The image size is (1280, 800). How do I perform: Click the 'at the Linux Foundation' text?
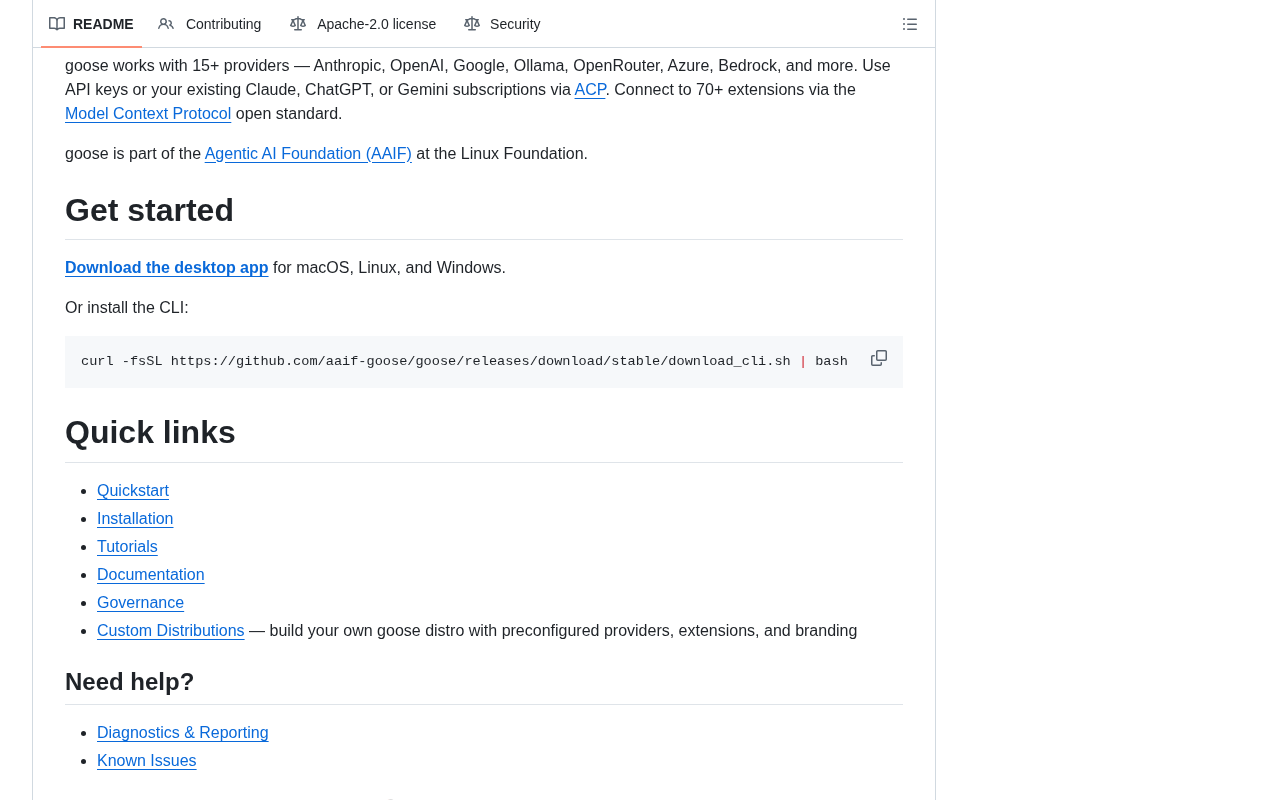pos(502,154)
